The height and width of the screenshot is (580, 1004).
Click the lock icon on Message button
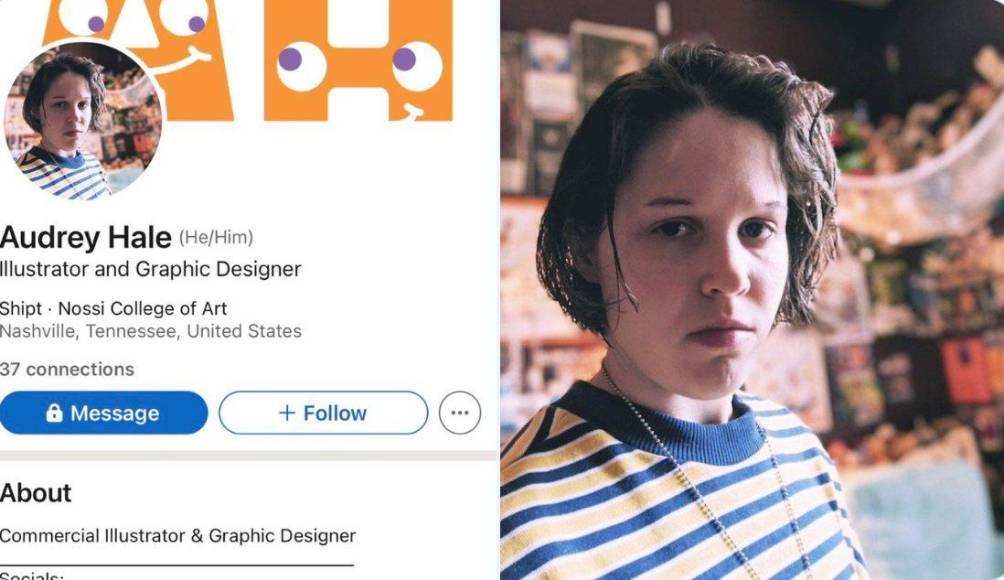click(x=54, y=413)
